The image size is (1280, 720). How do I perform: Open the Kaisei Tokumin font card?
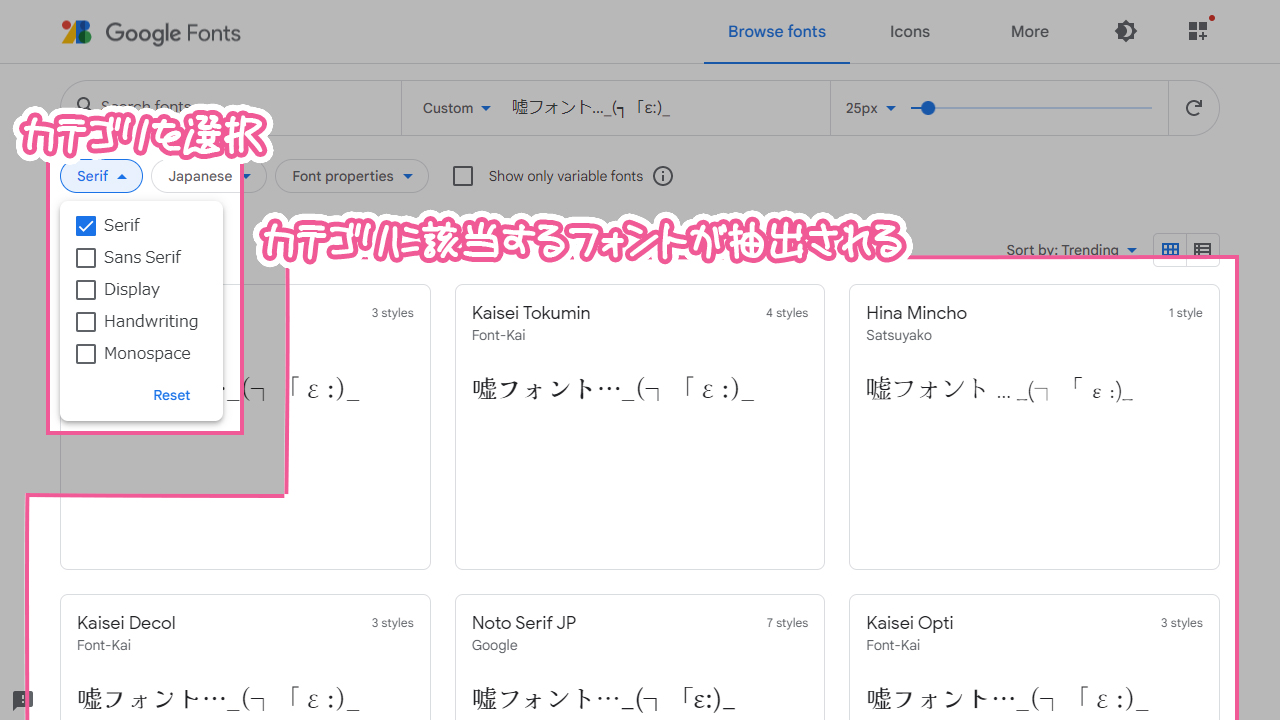(x=640, y=427)
